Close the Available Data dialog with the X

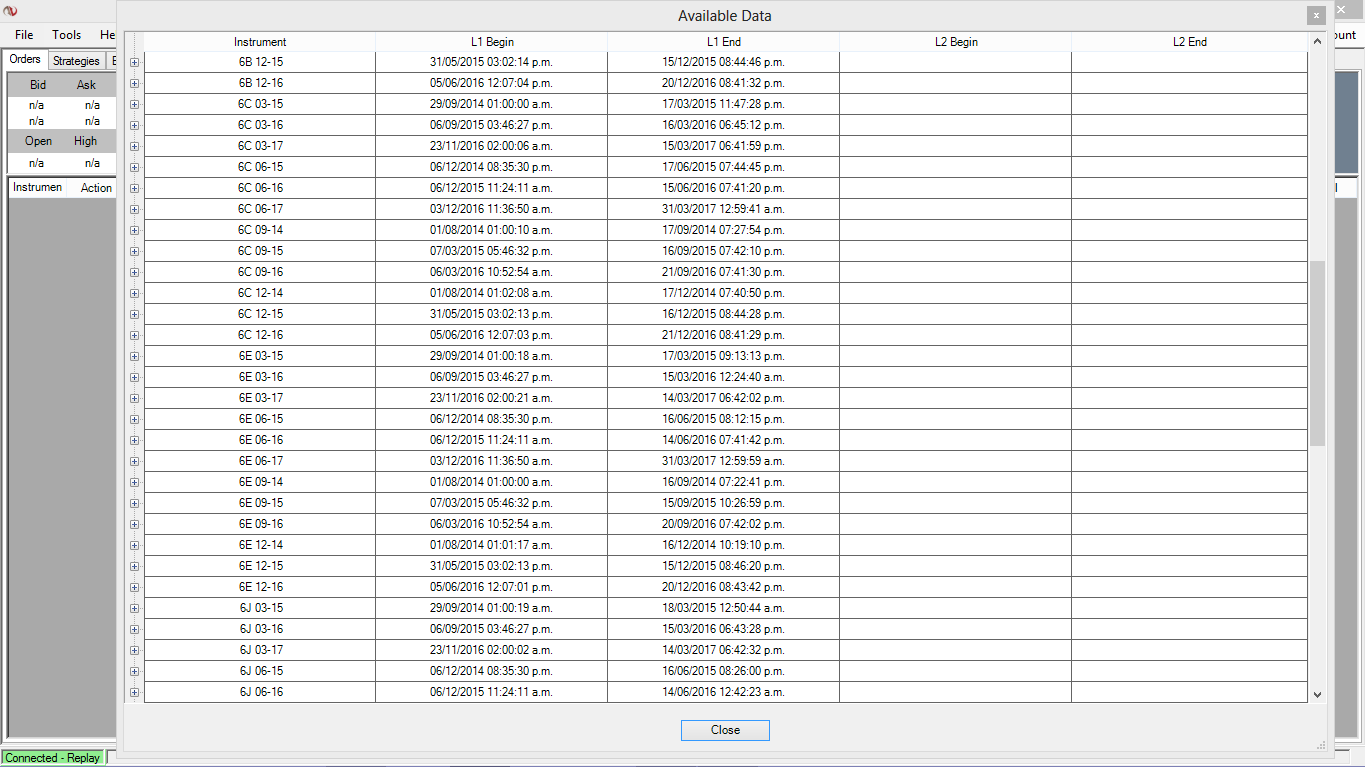point(1316,16)
